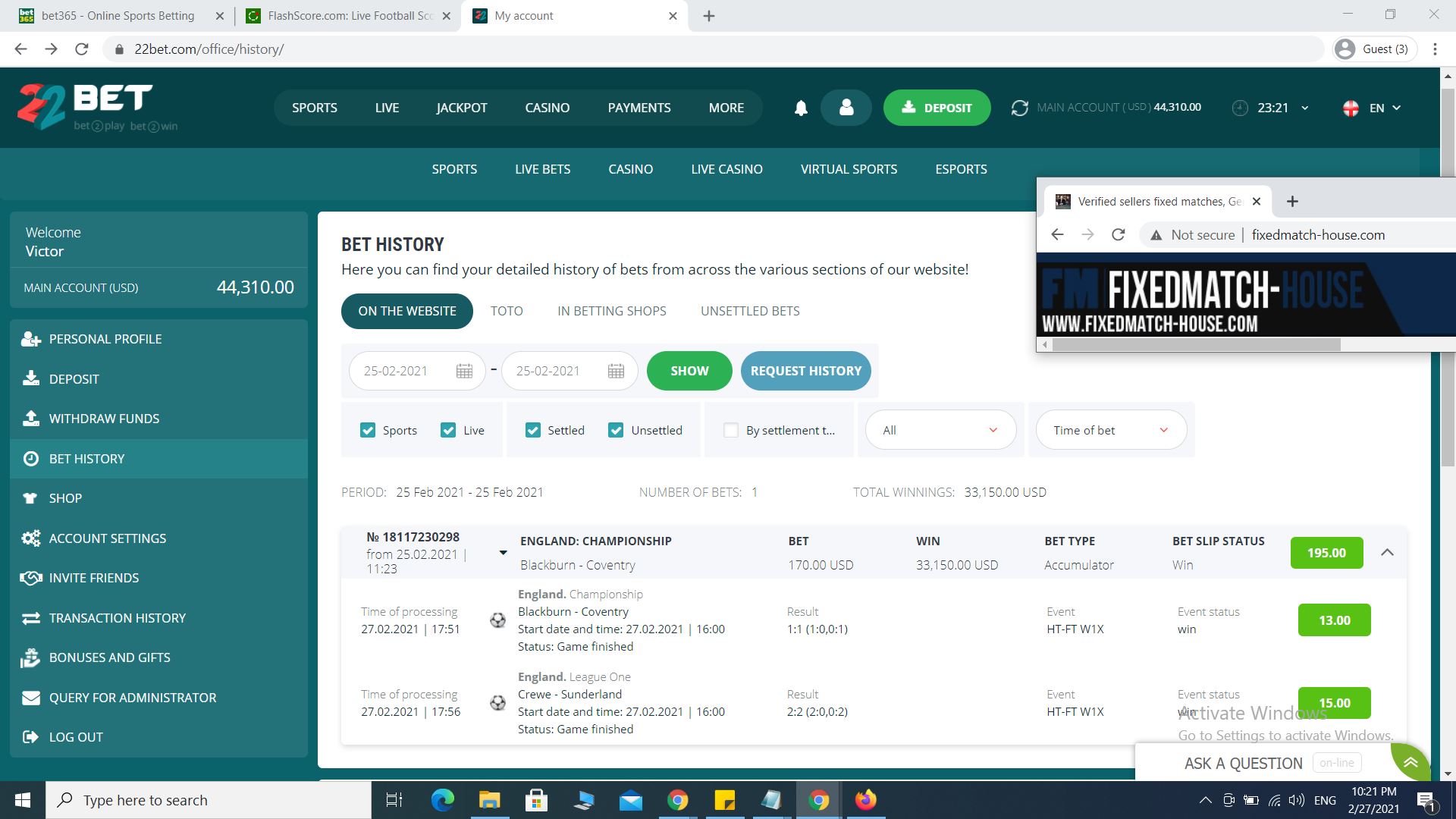
Task: Click LOG OUT in the sidebar
Action: (x=158, y=737)
